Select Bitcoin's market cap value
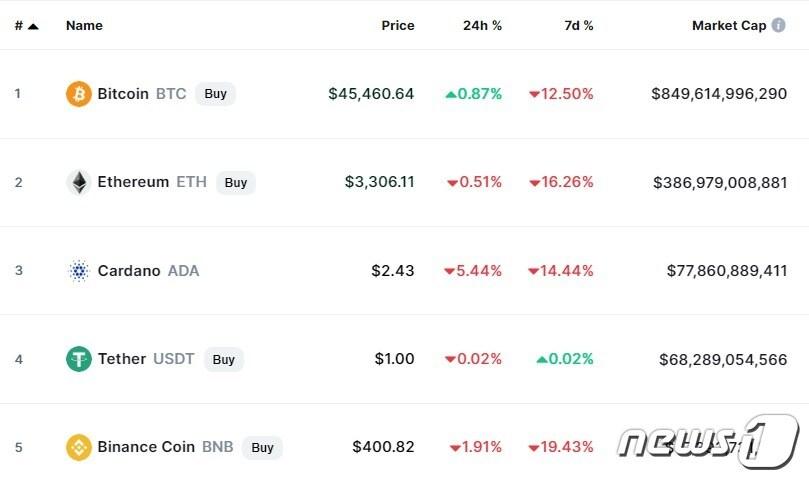Image resolution: width=809 pixels, height=481 pixels. (719, 94)
